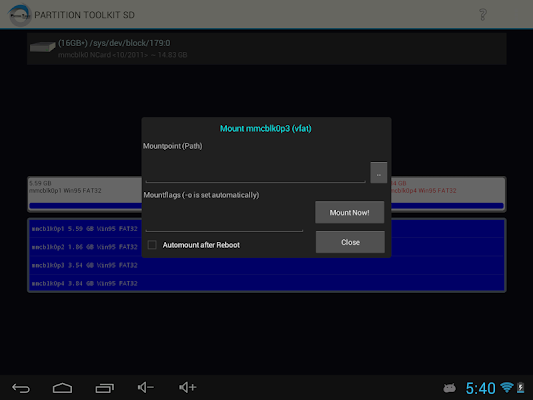This screenshot has height=400, width=533.
Task: Tap the Partition Toolkit SD app logo
Action: click(19, 15)
